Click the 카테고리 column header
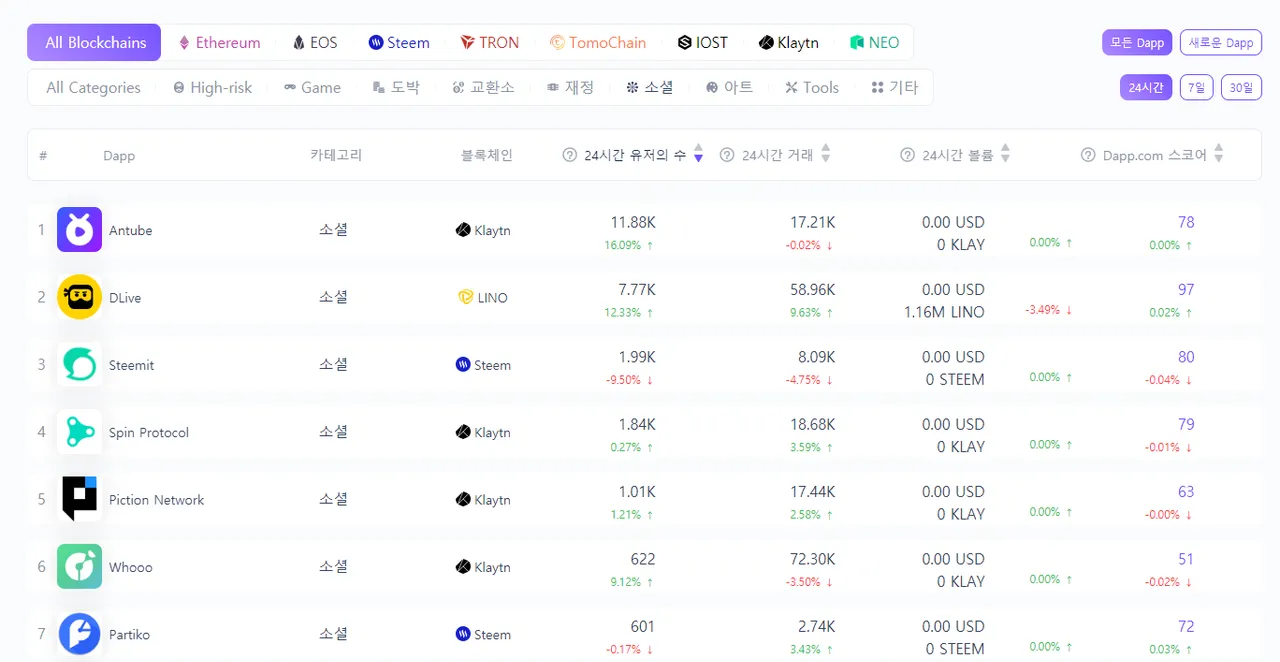The width and height of the screenshot is (1280, 662). pos(336,155)
